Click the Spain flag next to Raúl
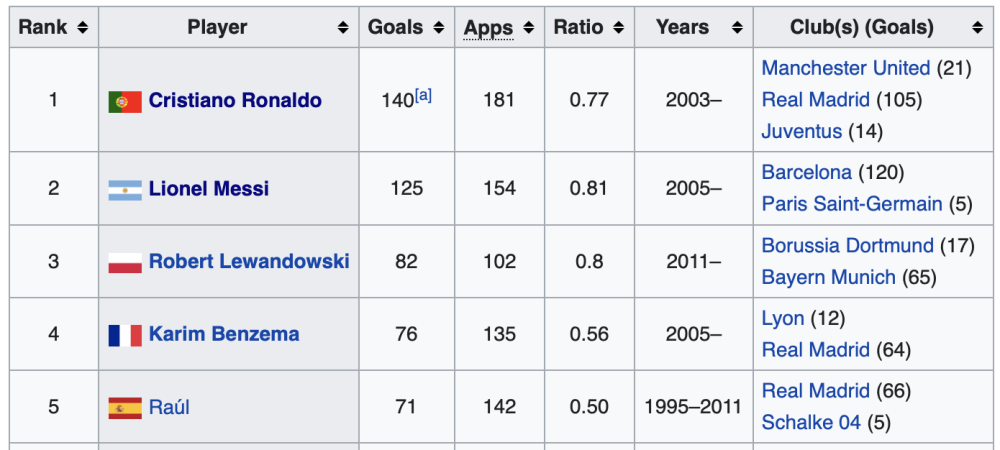Image resolution: width=1000 pixels, height=450 pixels. pyautogui.click(x=125, y=407)
